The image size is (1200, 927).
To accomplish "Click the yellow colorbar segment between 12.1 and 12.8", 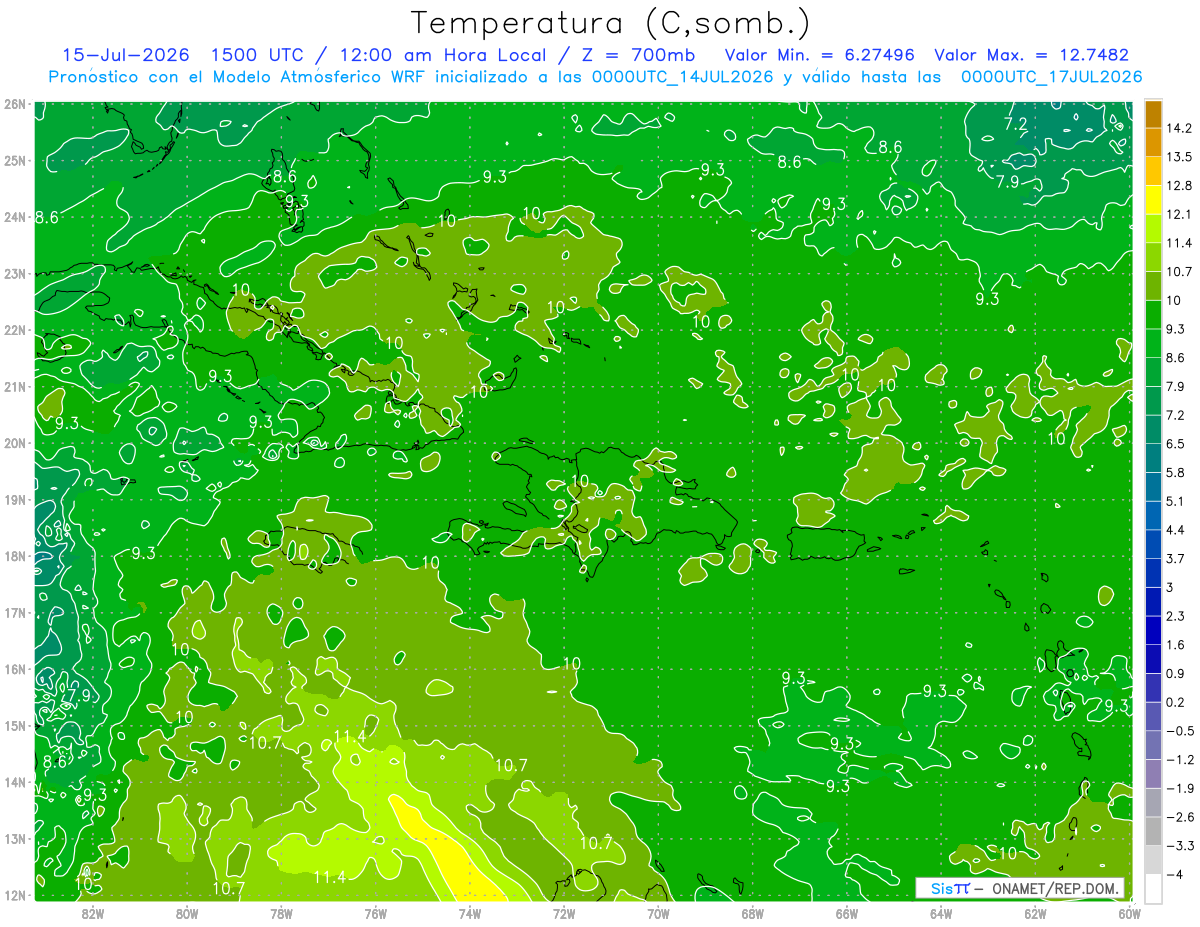I will point(1153,199).
